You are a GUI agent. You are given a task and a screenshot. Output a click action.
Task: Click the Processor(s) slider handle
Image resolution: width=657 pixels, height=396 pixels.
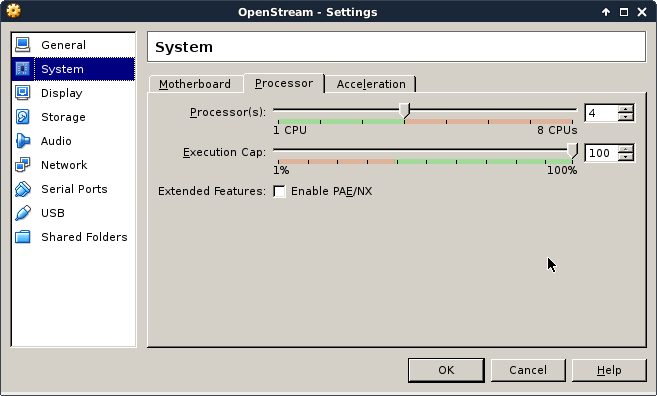coord(404,111)
